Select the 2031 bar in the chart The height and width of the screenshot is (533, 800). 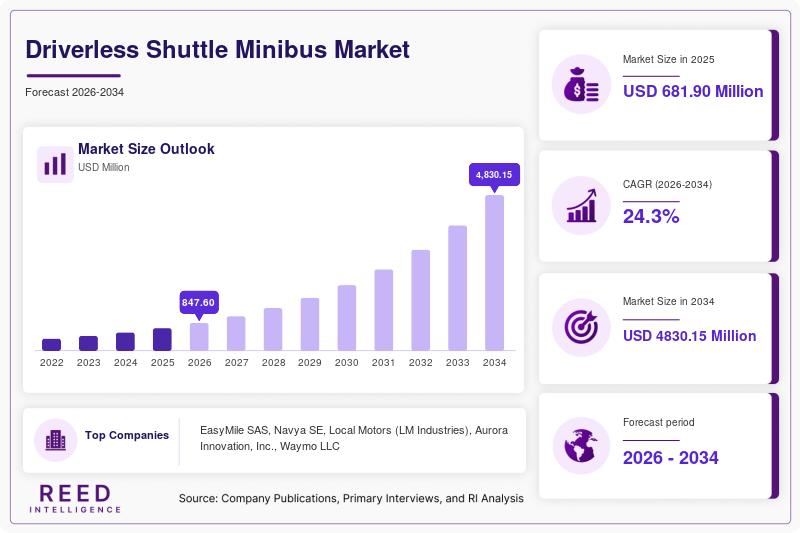pos(384,310)
